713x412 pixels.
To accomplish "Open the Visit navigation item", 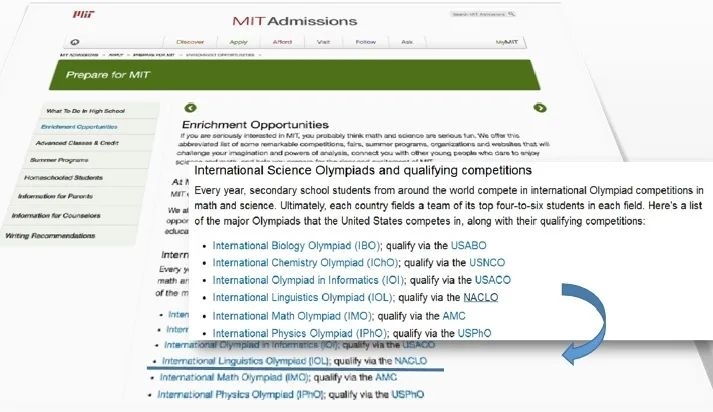I will (x=324, y=42).
